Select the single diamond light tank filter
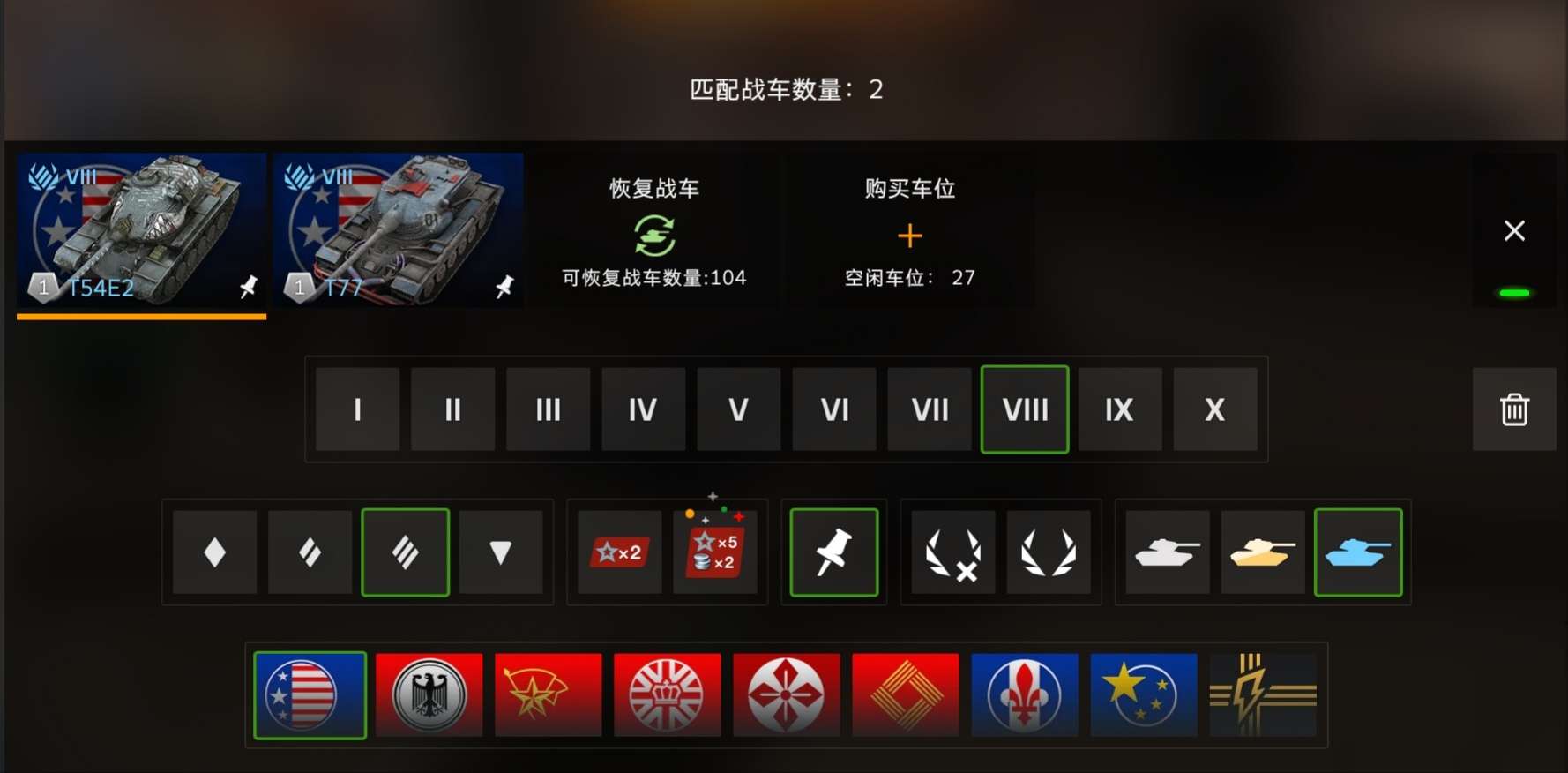Image resolution: width=1568 pixels, height=773 pixels. (215, 552)
